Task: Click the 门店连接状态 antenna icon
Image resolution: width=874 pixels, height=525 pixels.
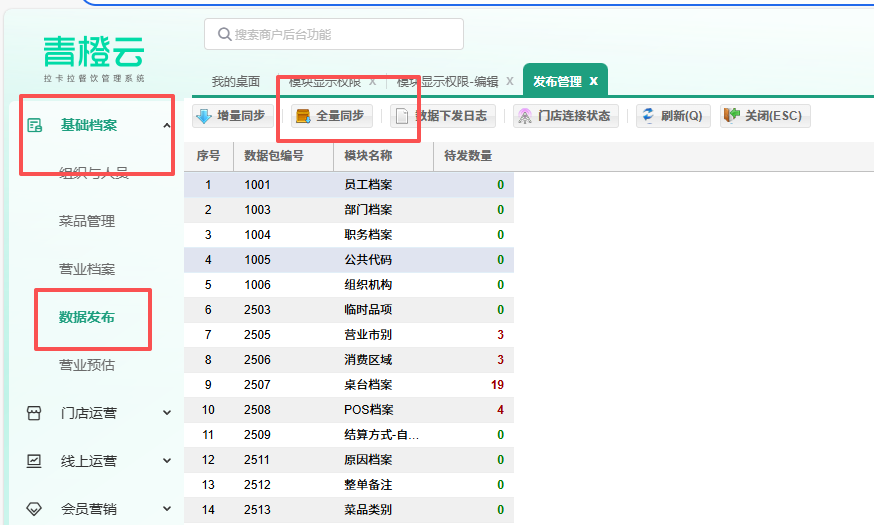Action: pyautogui.click(x=525, y=116)
